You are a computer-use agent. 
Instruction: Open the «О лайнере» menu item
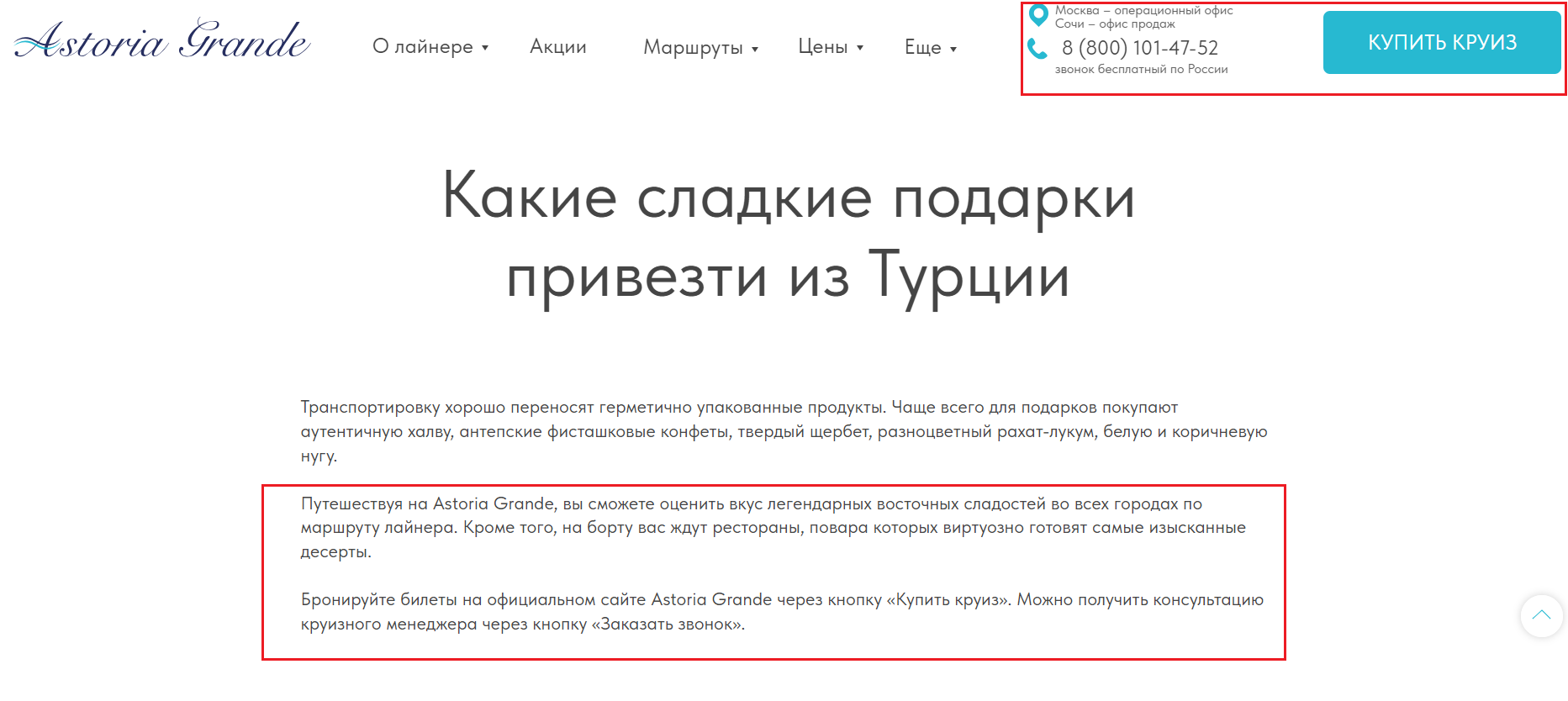tap(423, 47)
